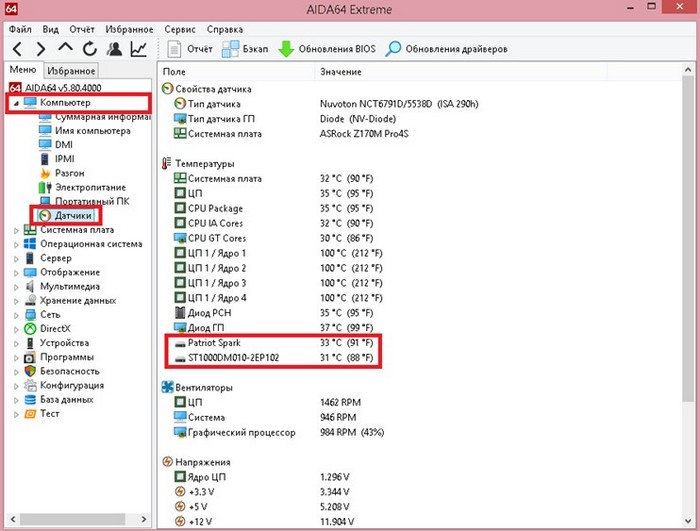Click the Значение column header
This screenshot has height=531, width=700.
[340, 72]
